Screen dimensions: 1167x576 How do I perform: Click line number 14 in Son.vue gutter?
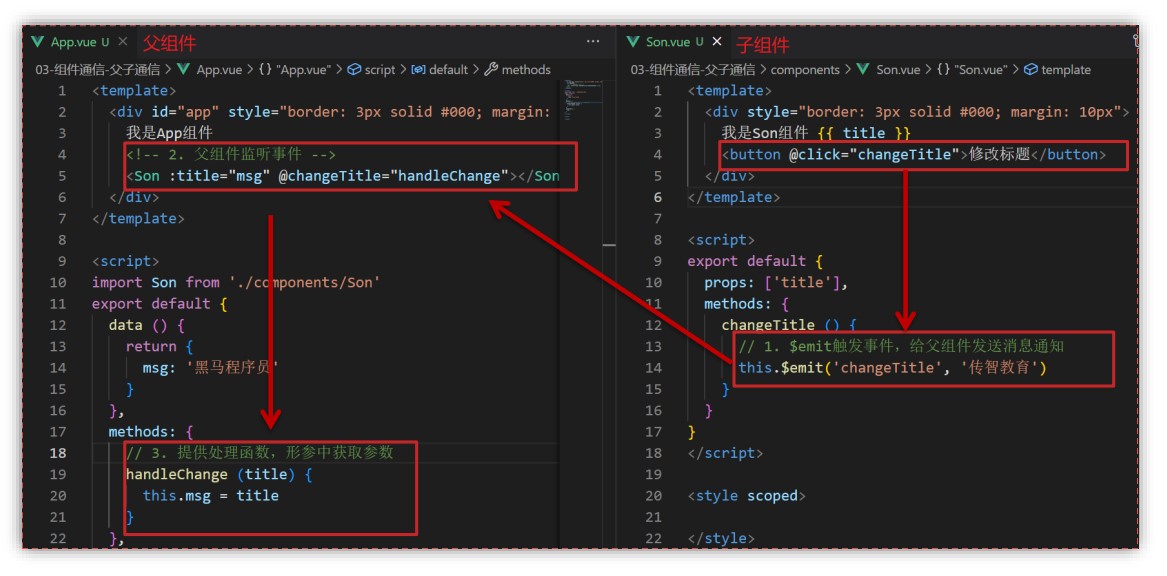click(654, 368)
